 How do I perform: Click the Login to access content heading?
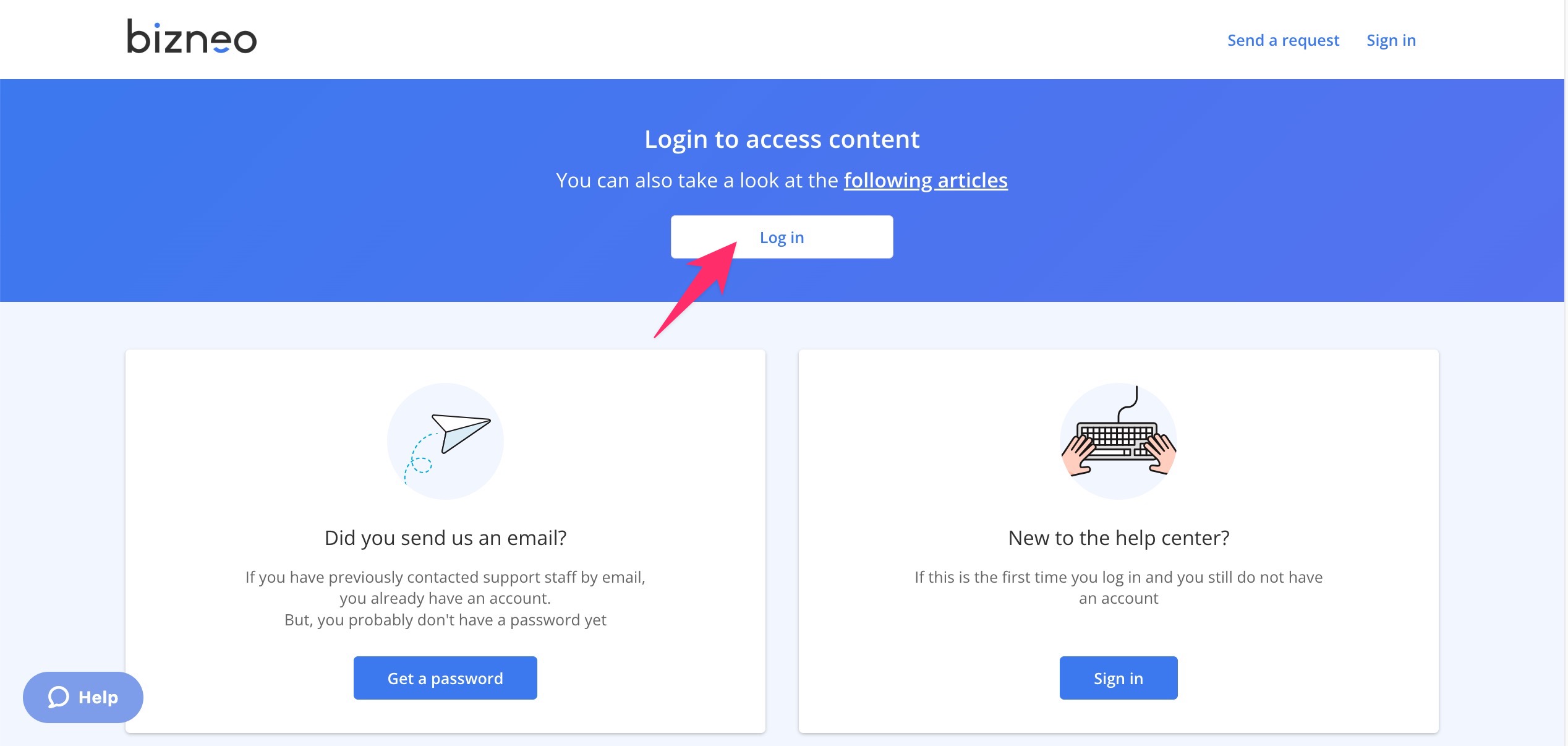click(782, 139)
